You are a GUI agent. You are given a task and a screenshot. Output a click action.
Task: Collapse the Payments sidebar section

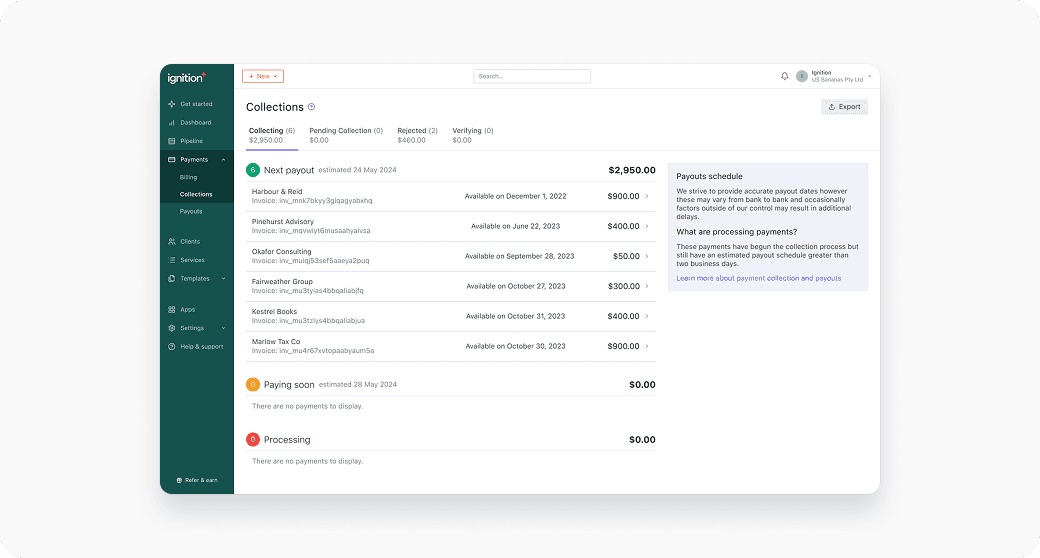(224, 160)
